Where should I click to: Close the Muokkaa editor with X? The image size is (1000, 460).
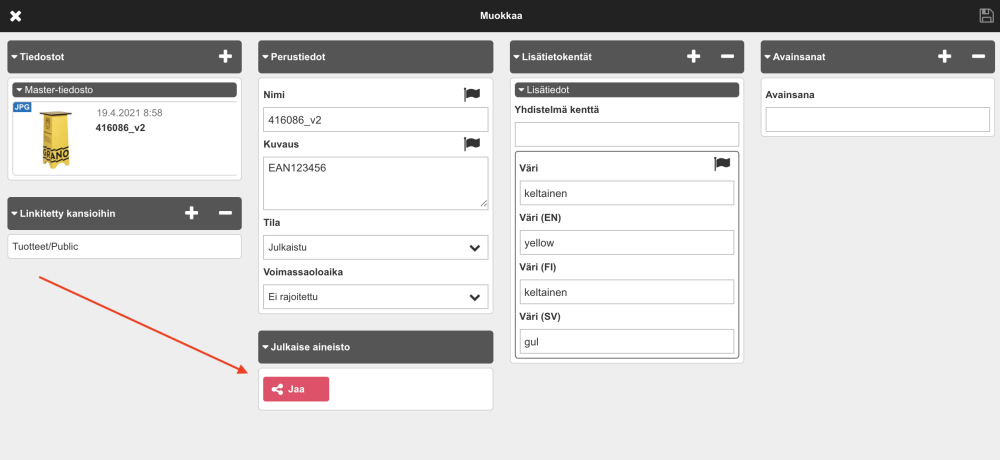coord(15,16)
